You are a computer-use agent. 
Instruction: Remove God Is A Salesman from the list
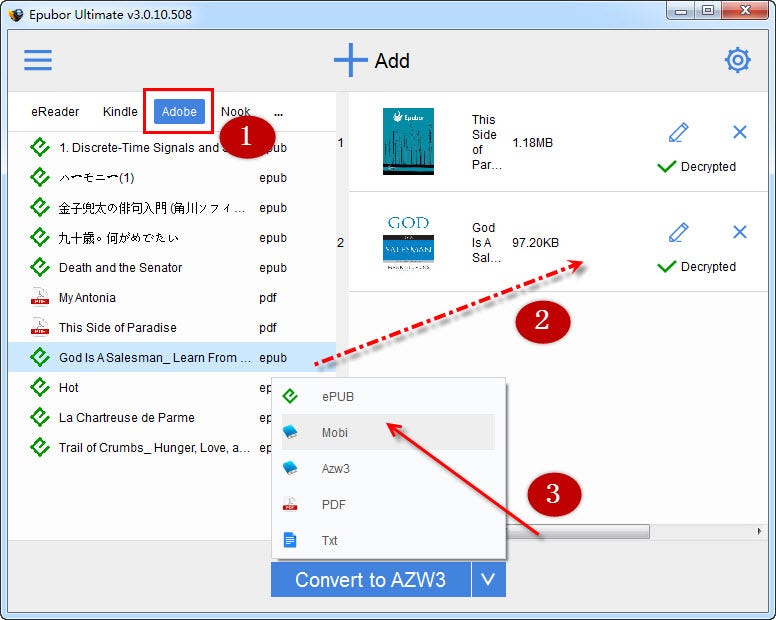coord(739,232)
